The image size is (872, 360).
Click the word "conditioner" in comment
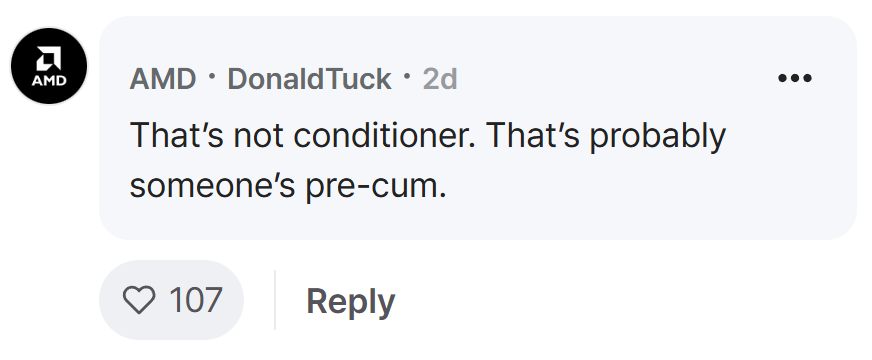[384, 135]
